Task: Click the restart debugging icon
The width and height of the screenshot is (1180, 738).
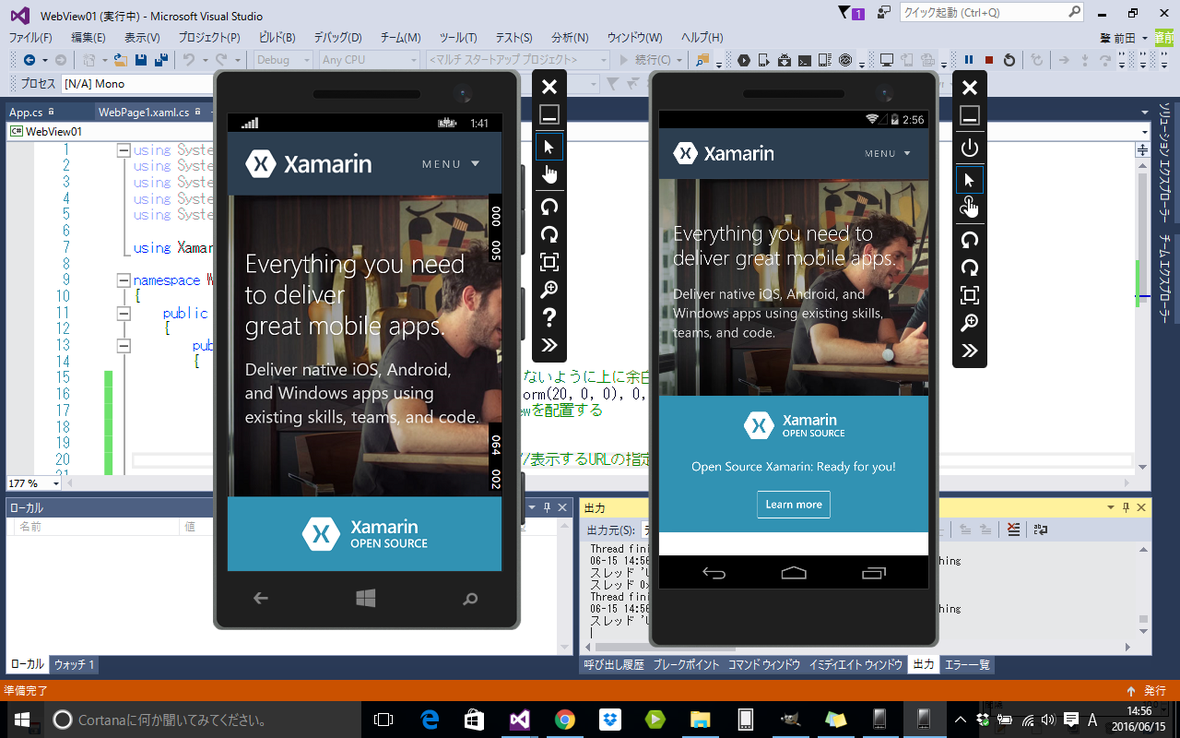Action: 1009,60
